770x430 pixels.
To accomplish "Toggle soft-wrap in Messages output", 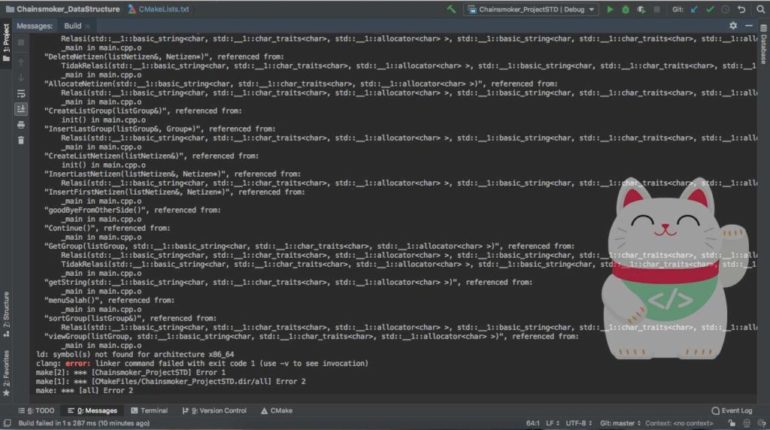I will point(21,93).
